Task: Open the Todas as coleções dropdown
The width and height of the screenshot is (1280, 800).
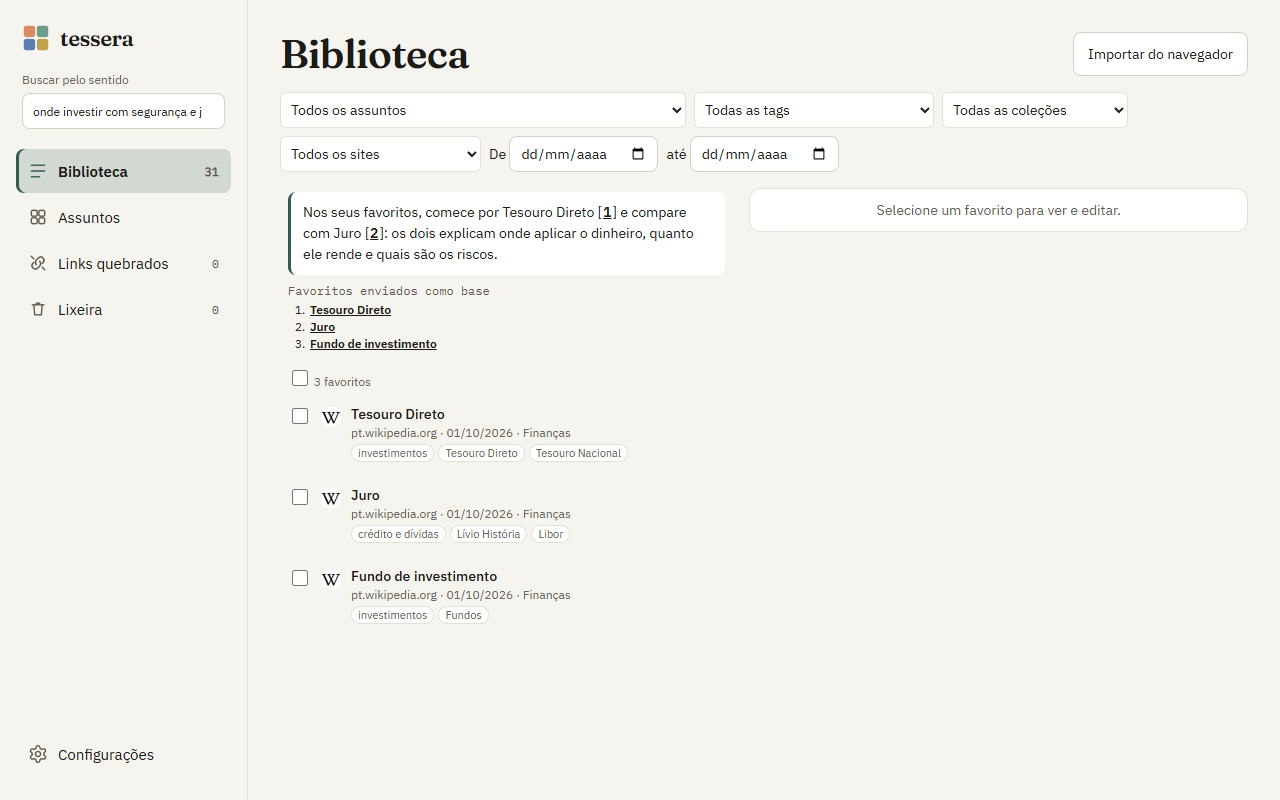Action: coord(1035,110)
